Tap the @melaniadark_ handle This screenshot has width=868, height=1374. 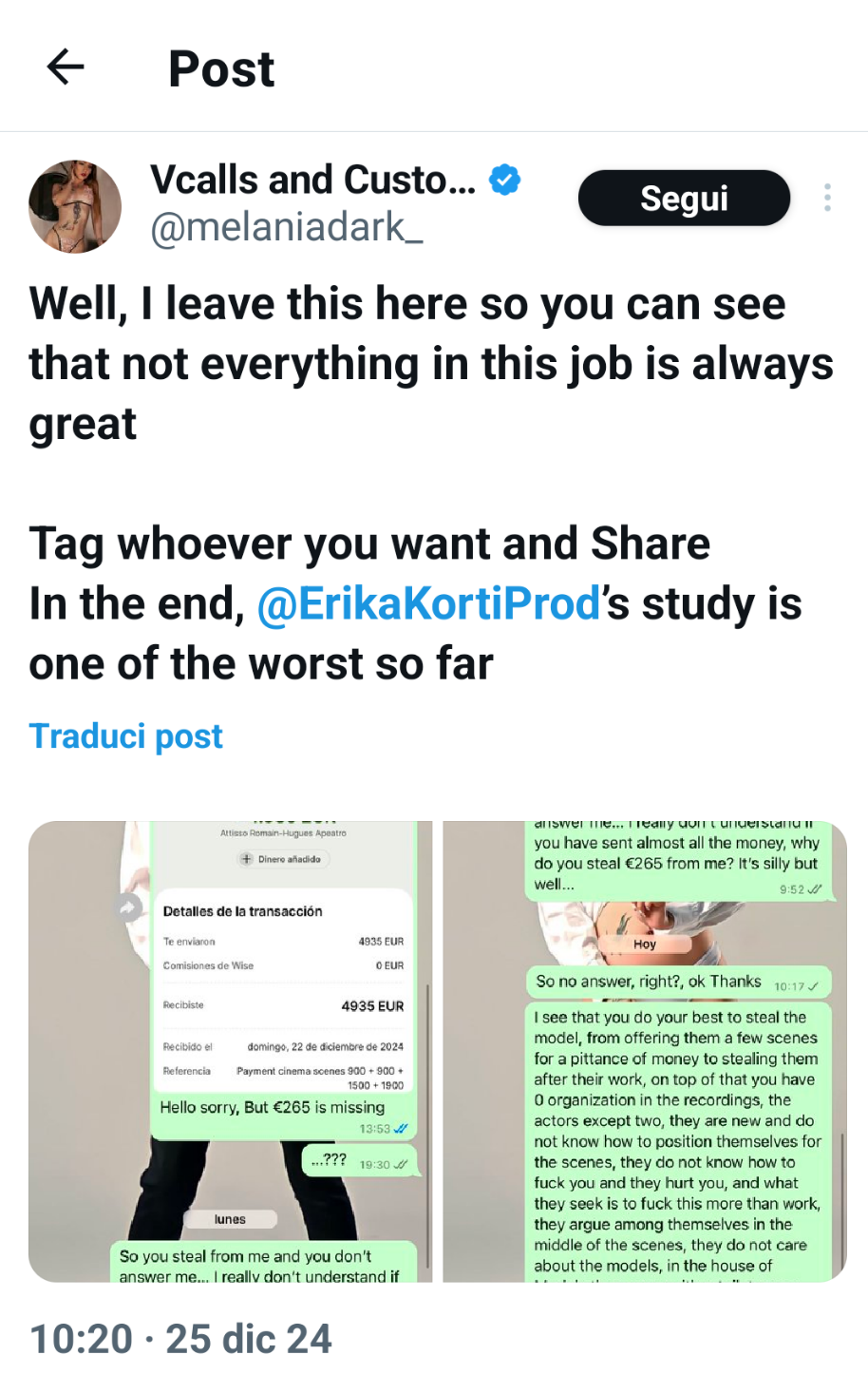point(287,228)
